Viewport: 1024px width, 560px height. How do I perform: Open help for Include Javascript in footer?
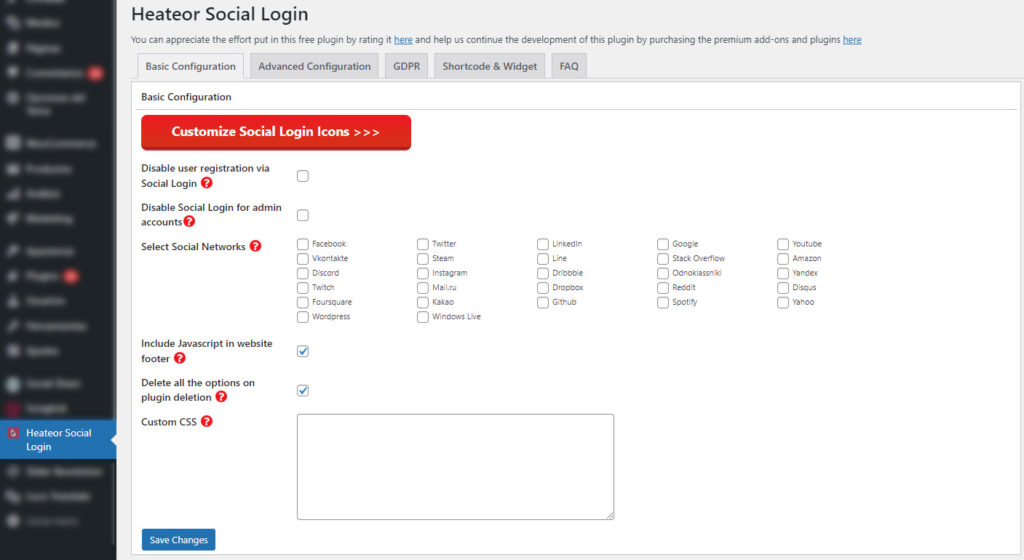click(180, 358)
